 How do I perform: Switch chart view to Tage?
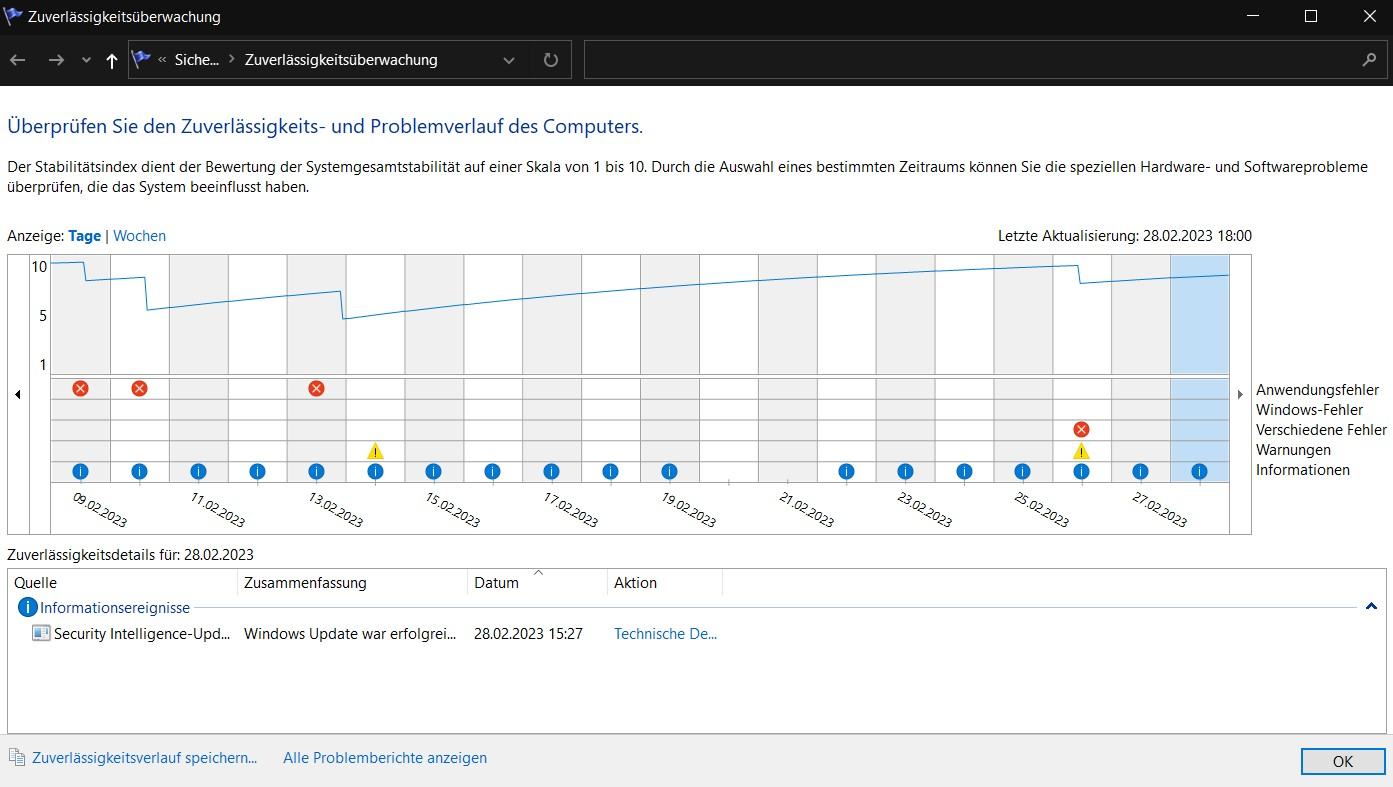(84, 236)
